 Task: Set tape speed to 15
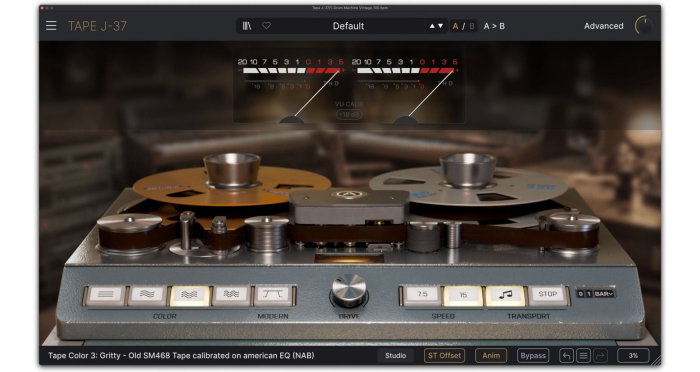[x=463, y=295]
